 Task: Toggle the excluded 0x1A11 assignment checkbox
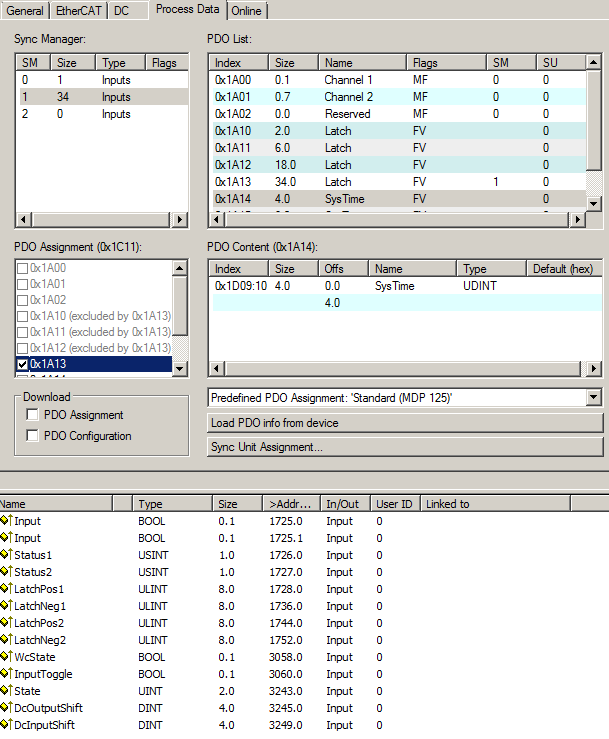coord(22,332)
